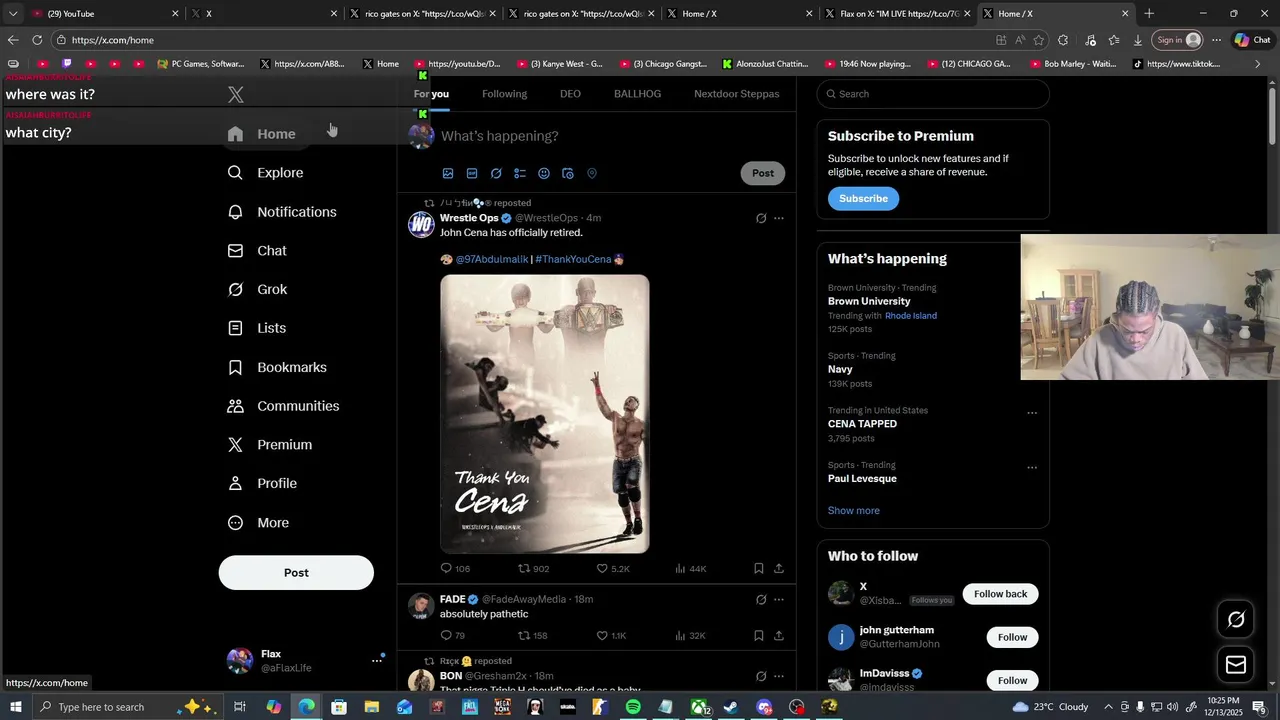
Task: Click Grok enhance icon in composer
Action: coord(496,173)
